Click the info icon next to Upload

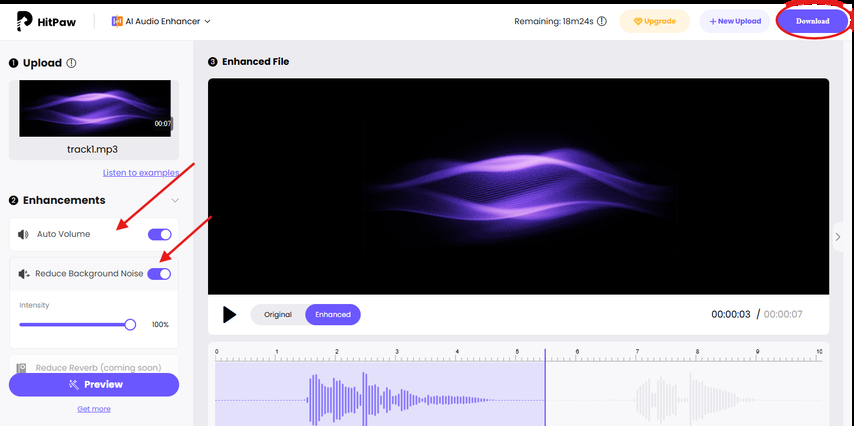click(x=71, y=63)
